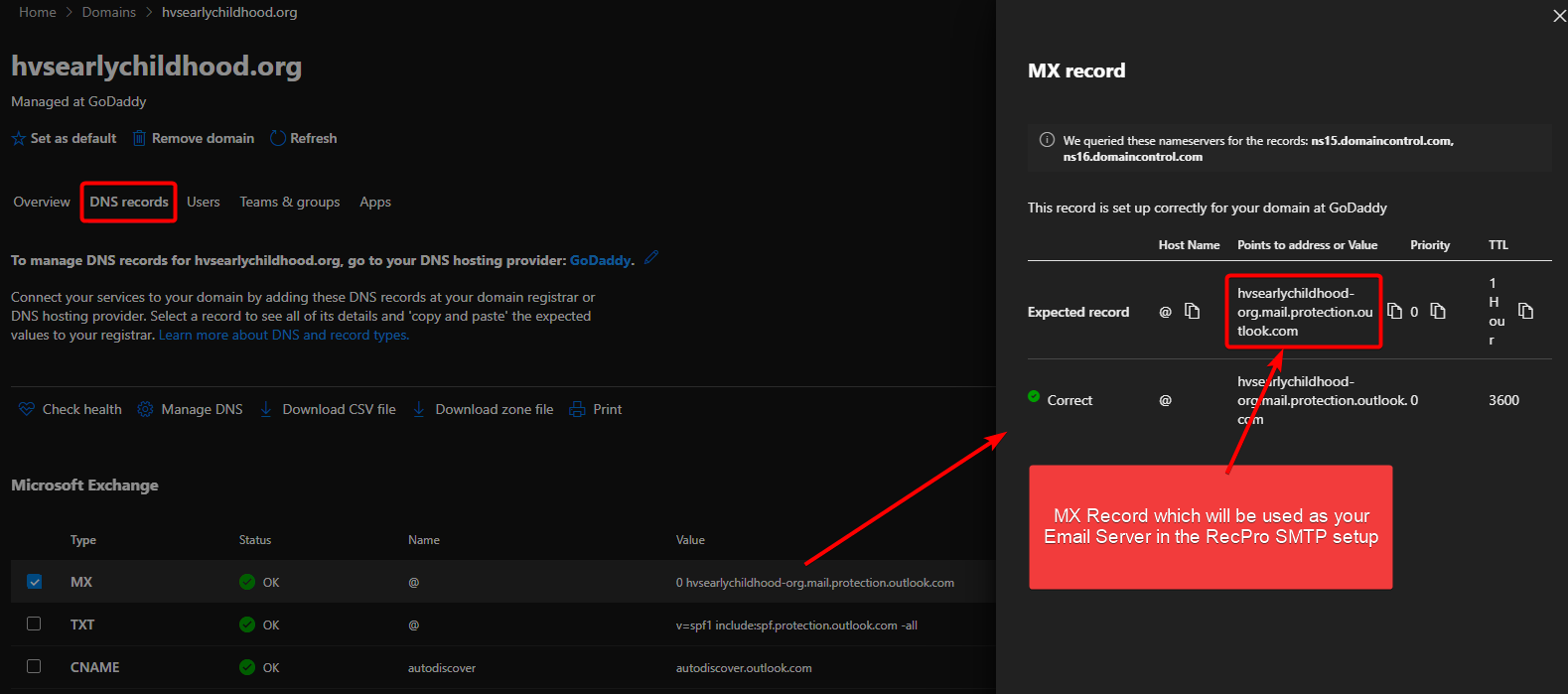Click the Manage DNS gear icon
The height and width of the screenshot is (694, 1568).
pyautogui.click(x=145, y=409)
